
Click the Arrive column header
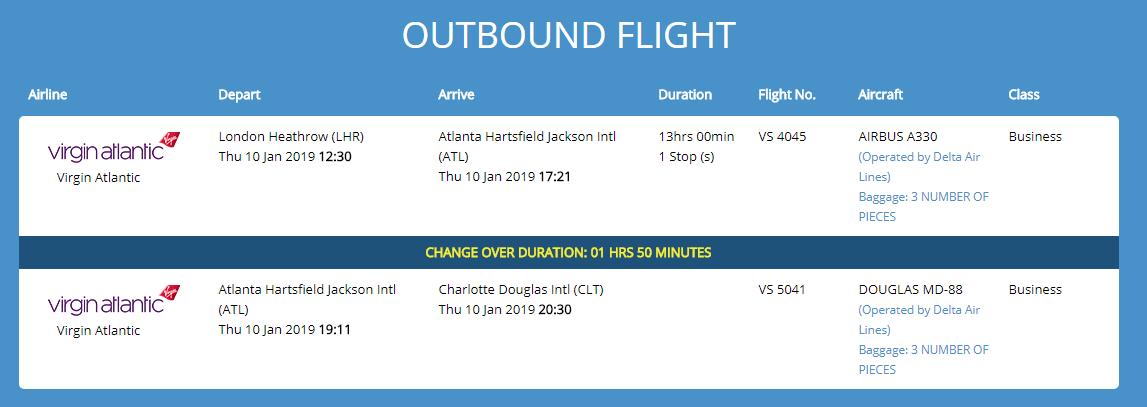[x=456, y=95]
